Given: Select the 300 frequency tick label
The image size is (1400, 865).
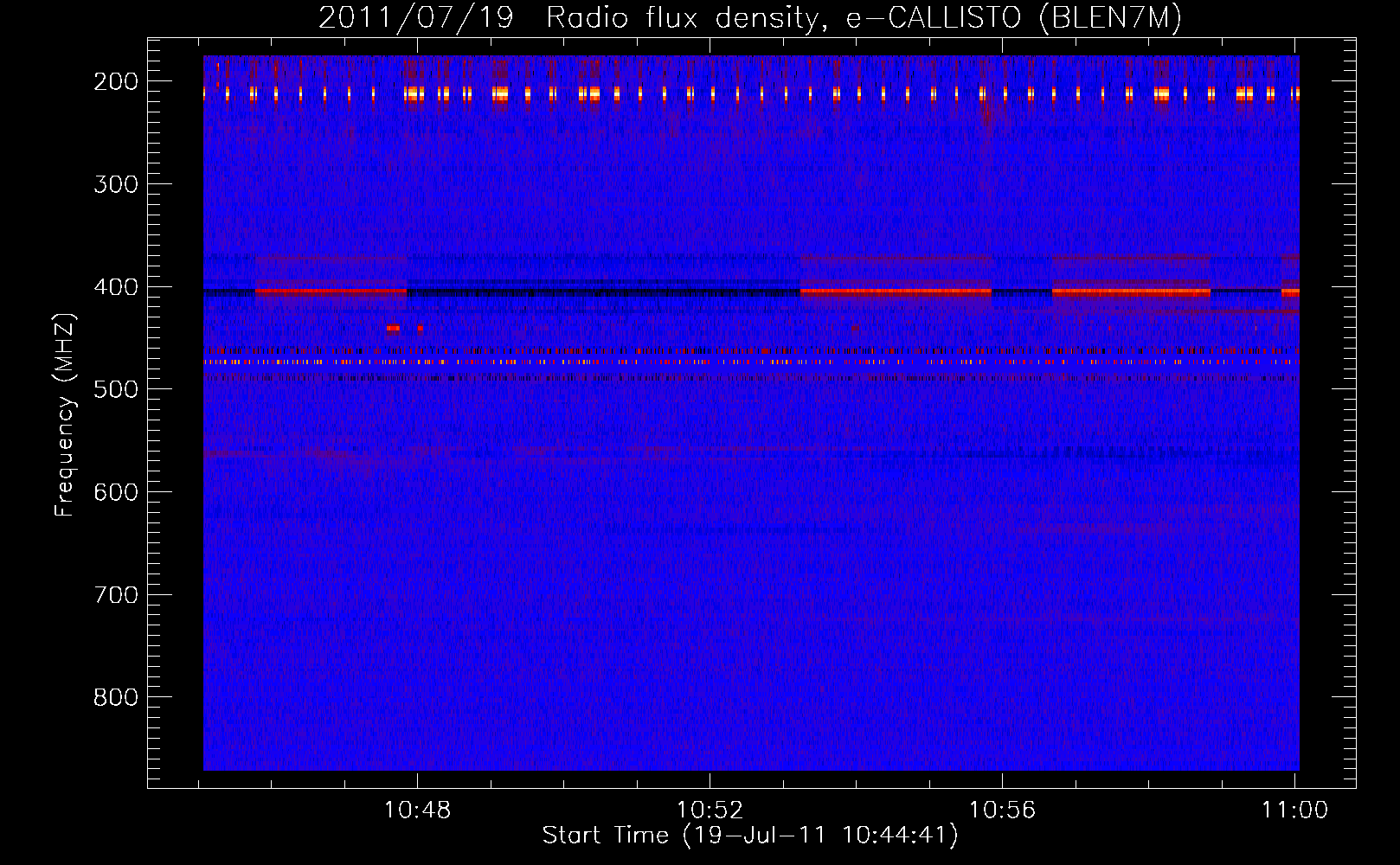Looking at the screenshot, I should tap(116, 184).
